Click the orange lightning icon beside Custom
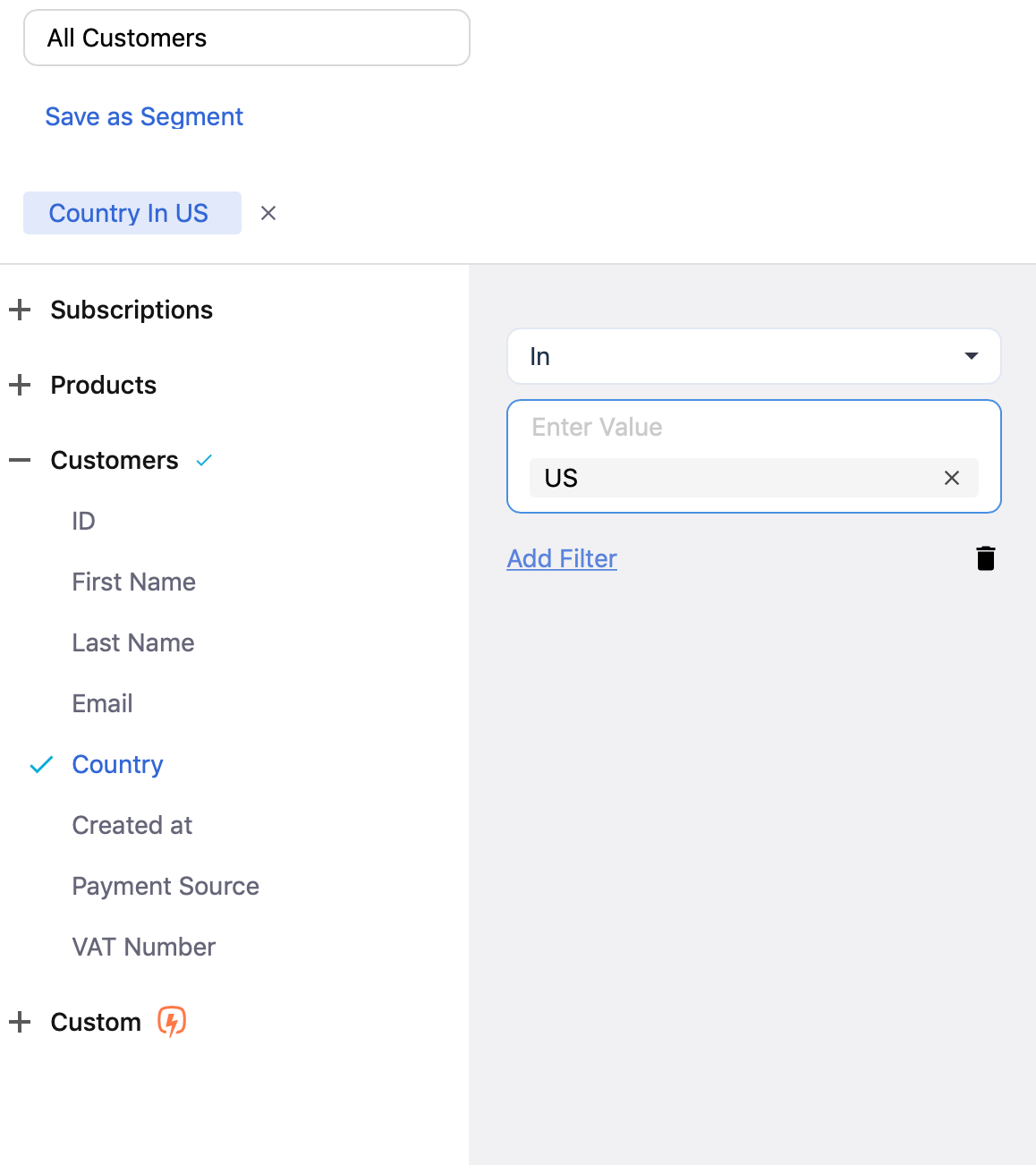1036x1165 pixels. pyautogui.click(x=172, y=1021)
